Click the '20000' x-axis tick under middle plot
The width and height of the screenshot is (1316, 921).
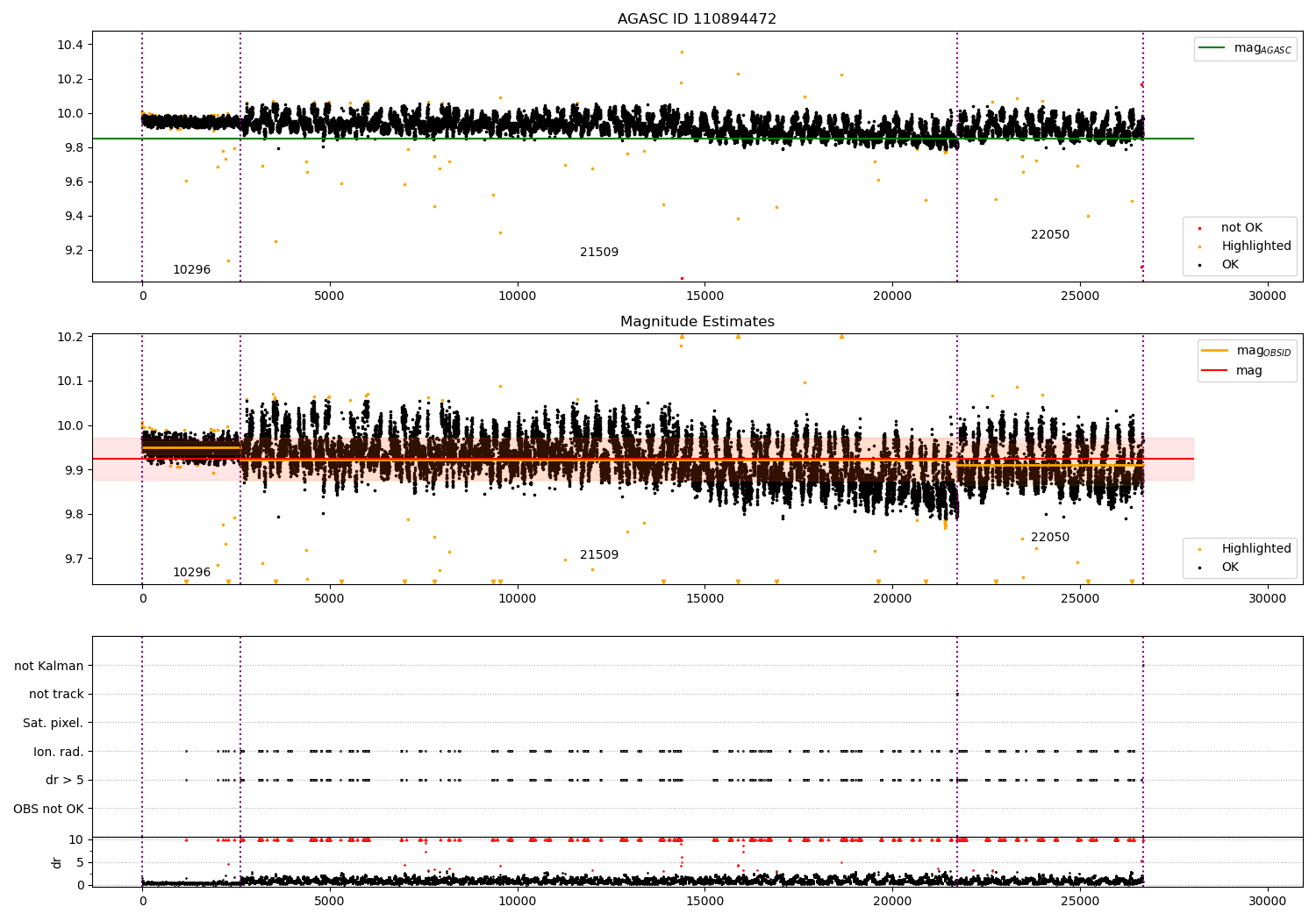[892, 599]
